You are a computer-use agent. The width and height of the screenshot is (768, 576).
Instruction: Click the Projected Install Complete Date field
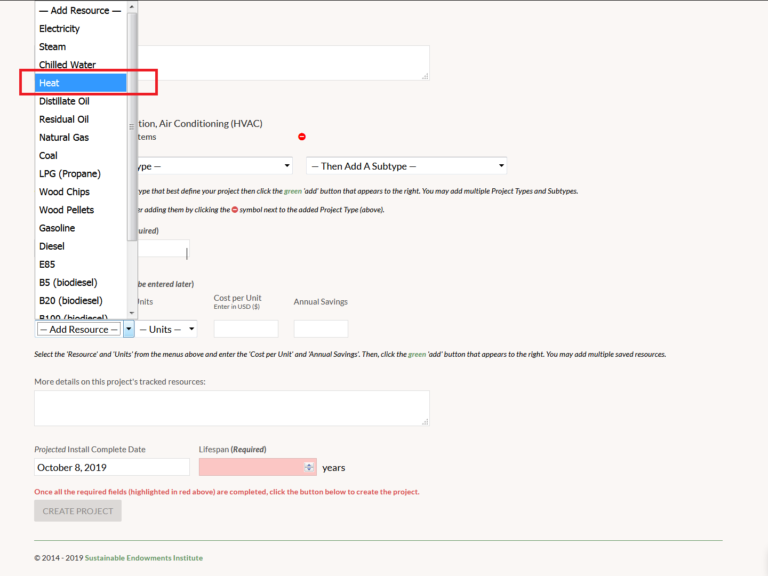pyautogui.click(x=112, y=467)
